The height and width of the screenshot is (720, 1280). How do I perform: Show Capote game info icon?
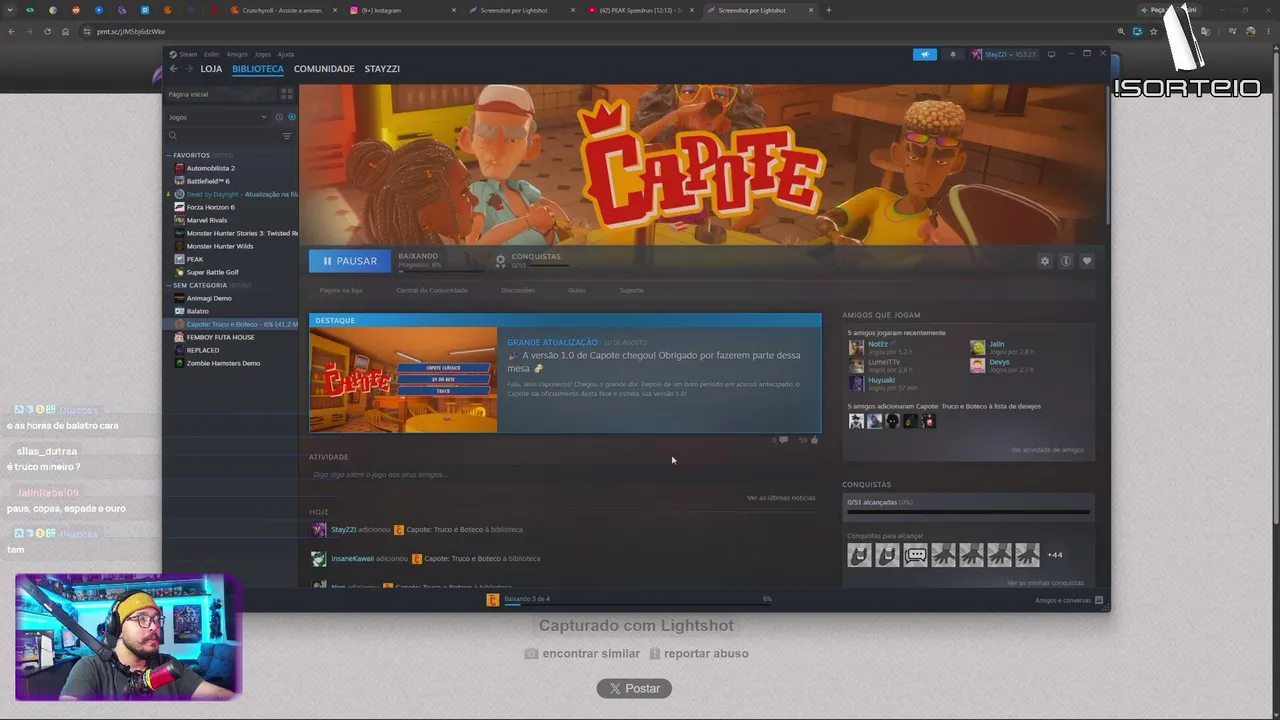tap(1066, 261)
